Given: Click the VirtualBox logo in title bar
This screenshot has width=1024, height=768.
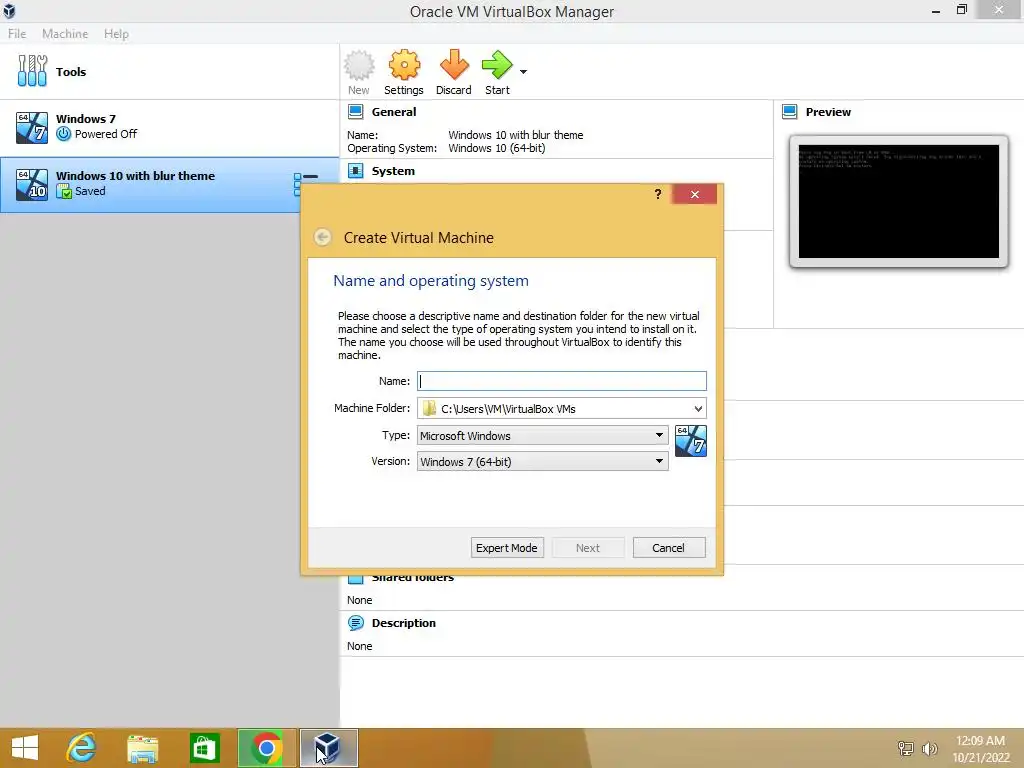Looking at the screenshot, I should click(9, 11).
